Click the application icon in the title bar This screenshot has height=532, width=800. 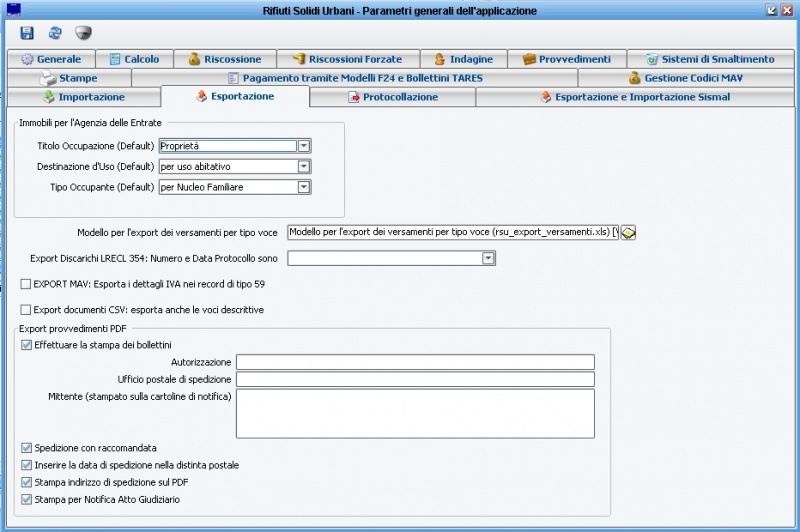coord(14,10)
